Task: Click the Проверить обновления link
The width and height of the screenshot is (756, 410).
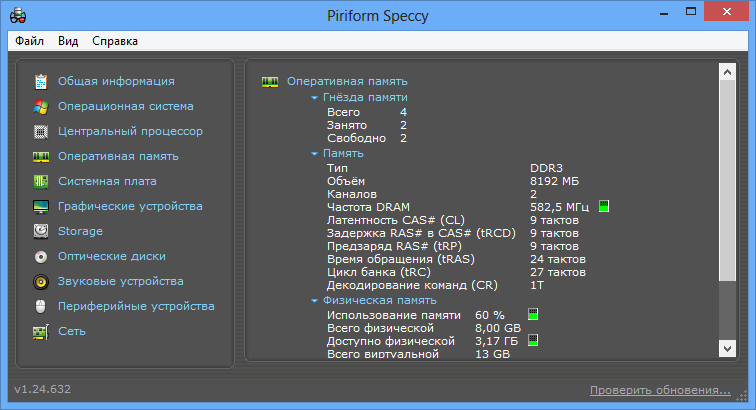Action: pos(660,390)
